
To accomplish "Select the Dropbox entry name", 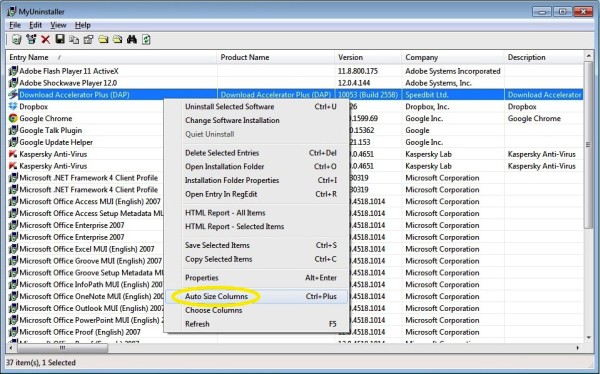I will point(34,106).
